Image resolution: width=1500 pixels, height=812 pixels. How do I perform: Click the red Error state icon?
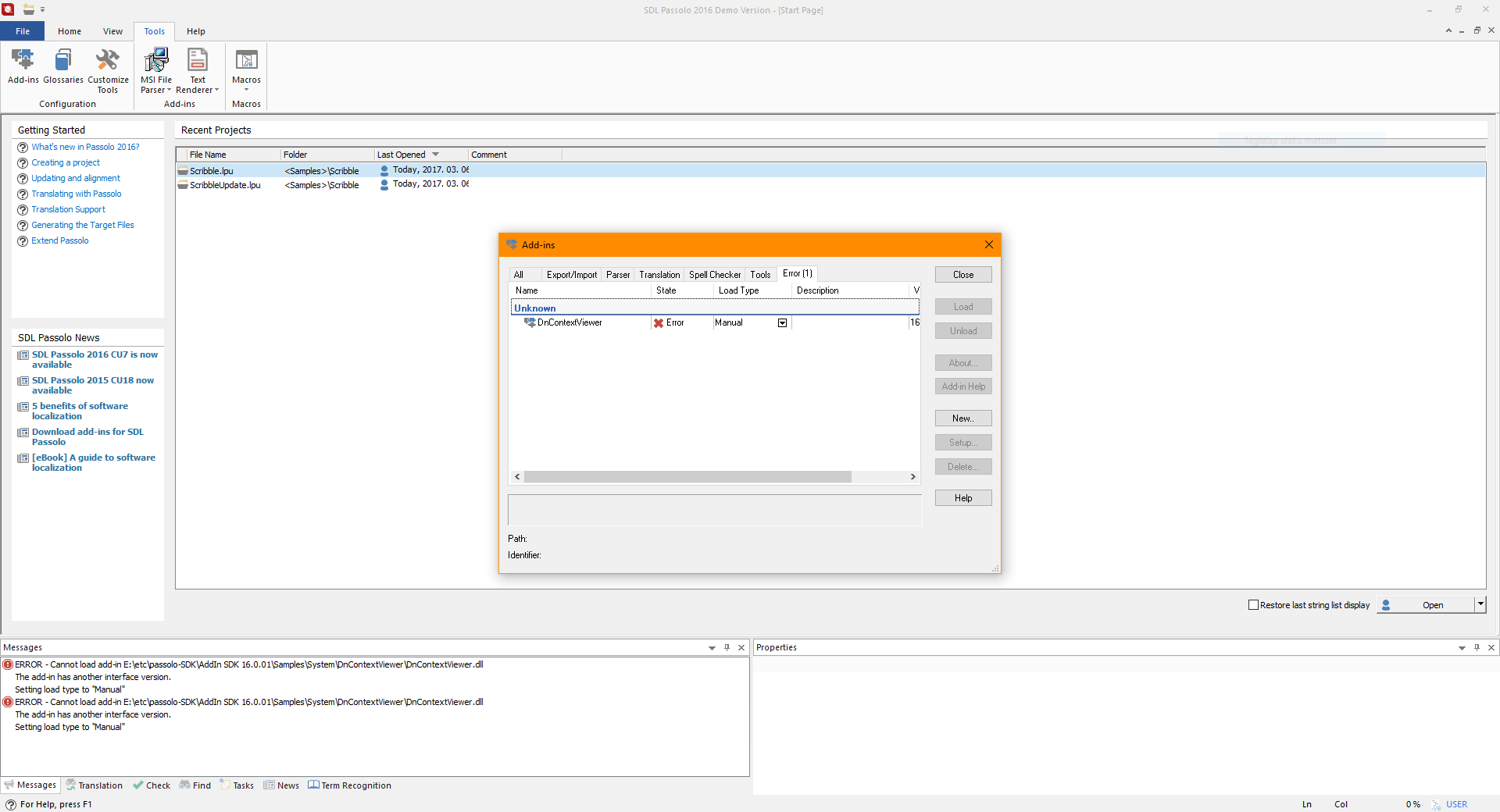pos(659,323)
